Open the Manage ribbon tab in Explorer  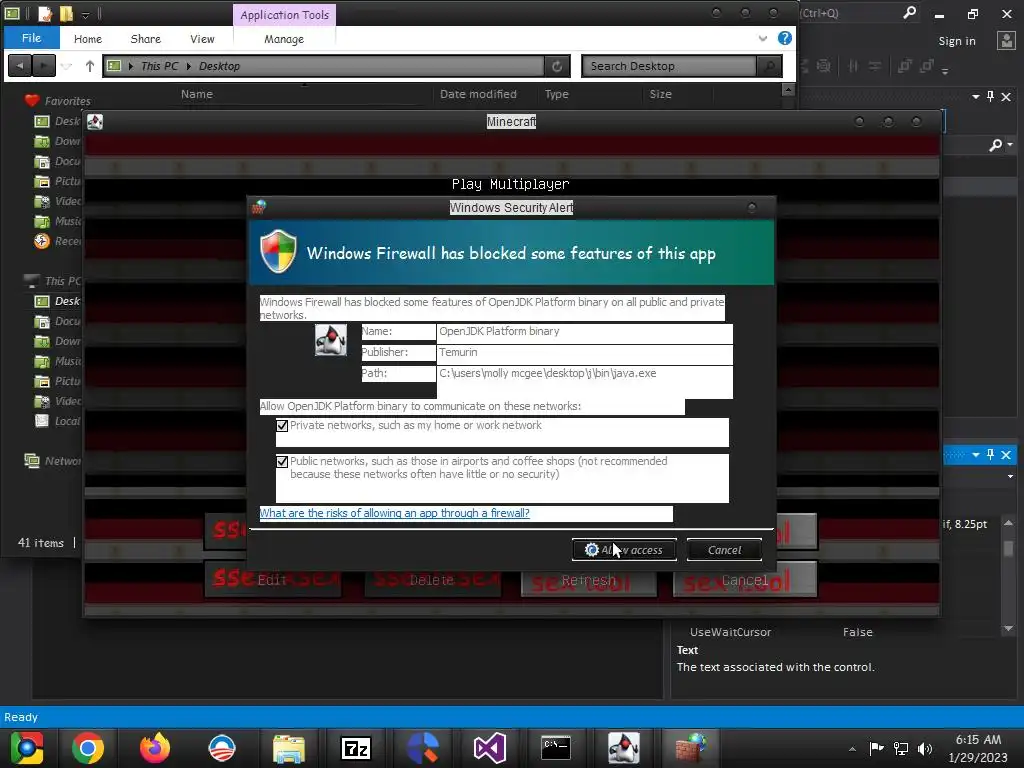(x=284, y=39)
